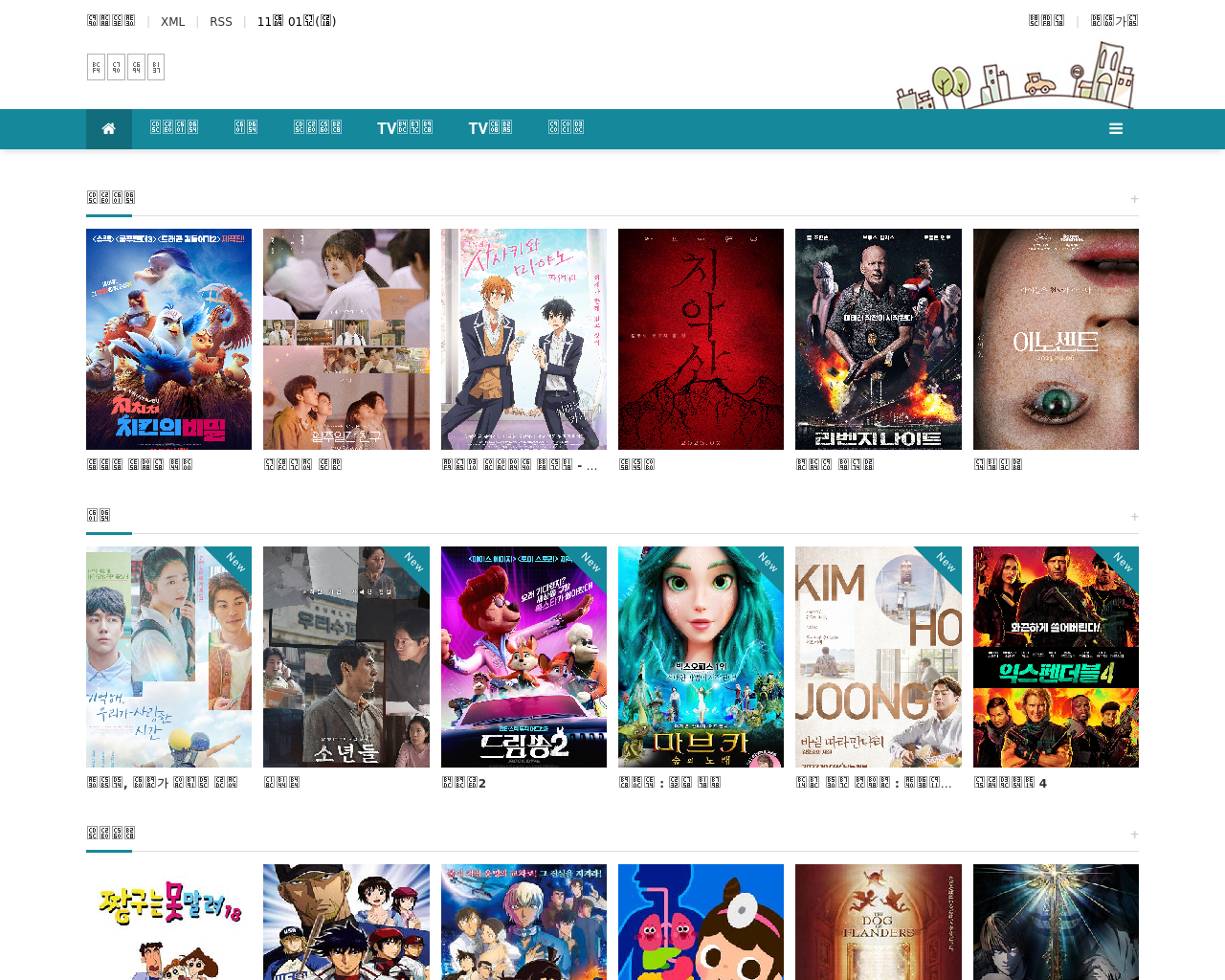
Task: Open the XML link in the top bar
Action: pyautogui.click(x=173, y=21)
